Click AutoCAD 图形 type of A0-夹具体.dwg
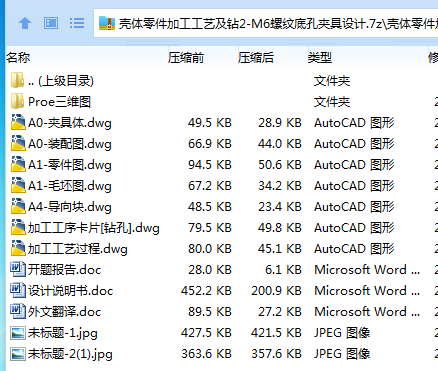The image size is (438, 371). pyautogui.click(x=354, y=123)
